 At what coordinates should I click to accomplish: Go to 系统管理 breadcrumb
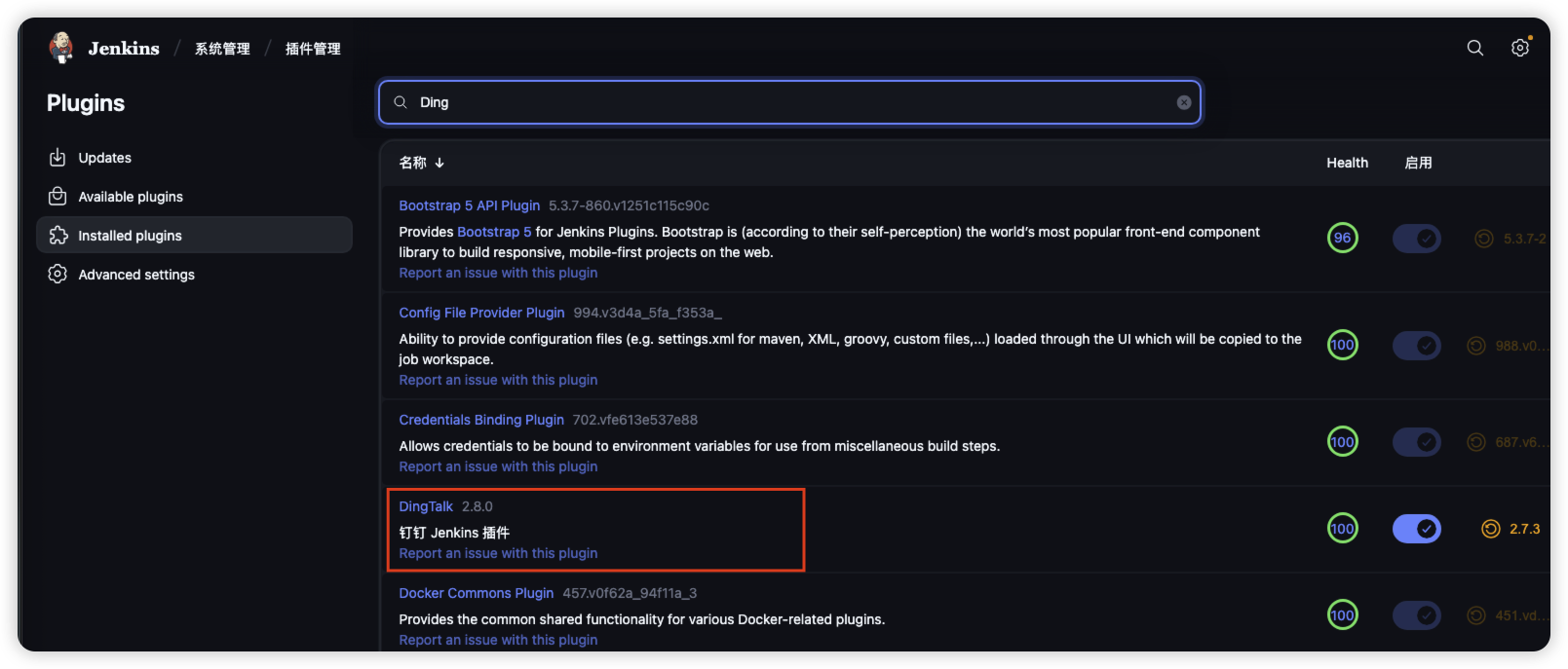point(222,49)
